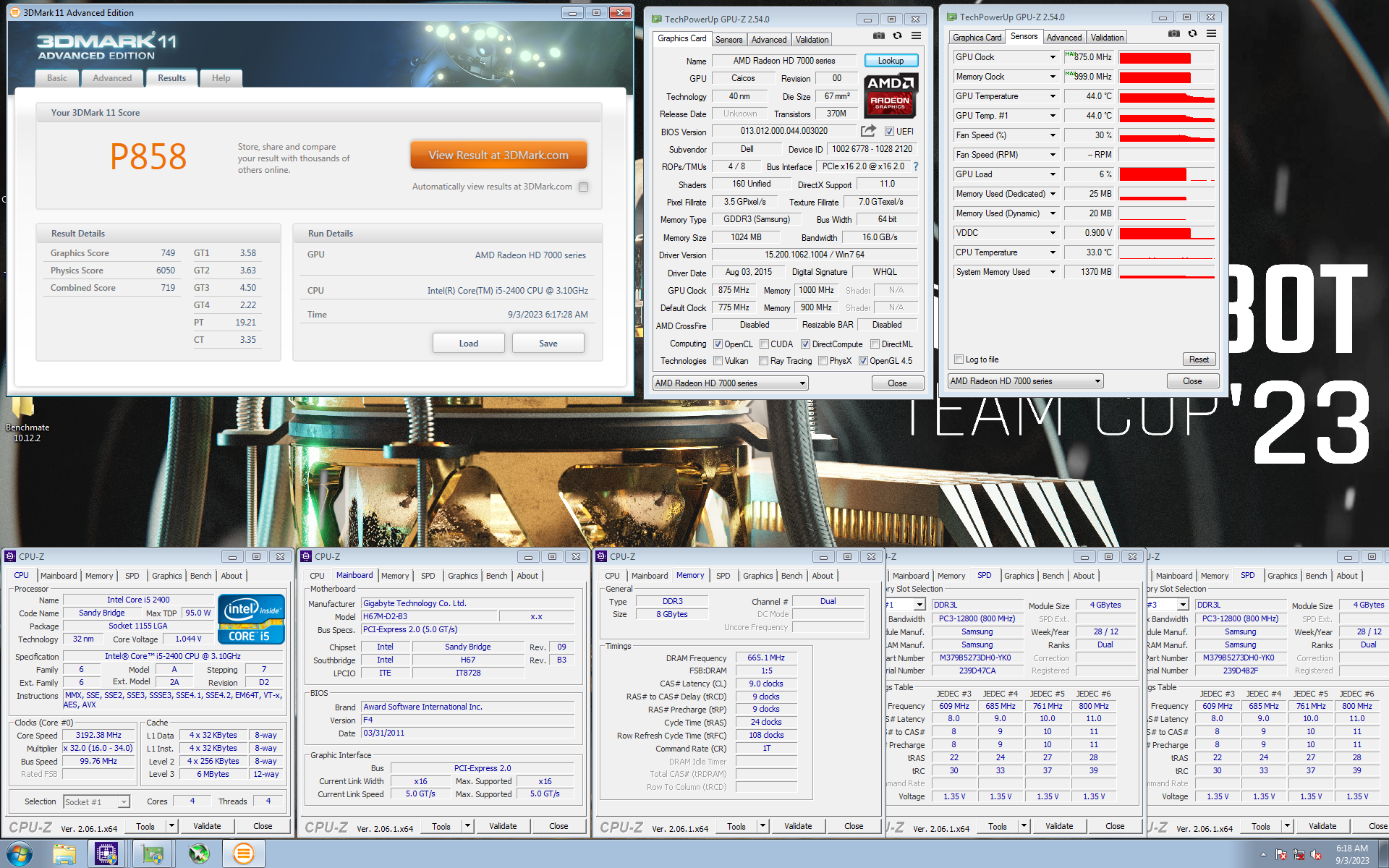The width and height of the screenshot is (1389, 868).
Task: Open the orange circle app in taskbar
Action: (x=244, y=854)
